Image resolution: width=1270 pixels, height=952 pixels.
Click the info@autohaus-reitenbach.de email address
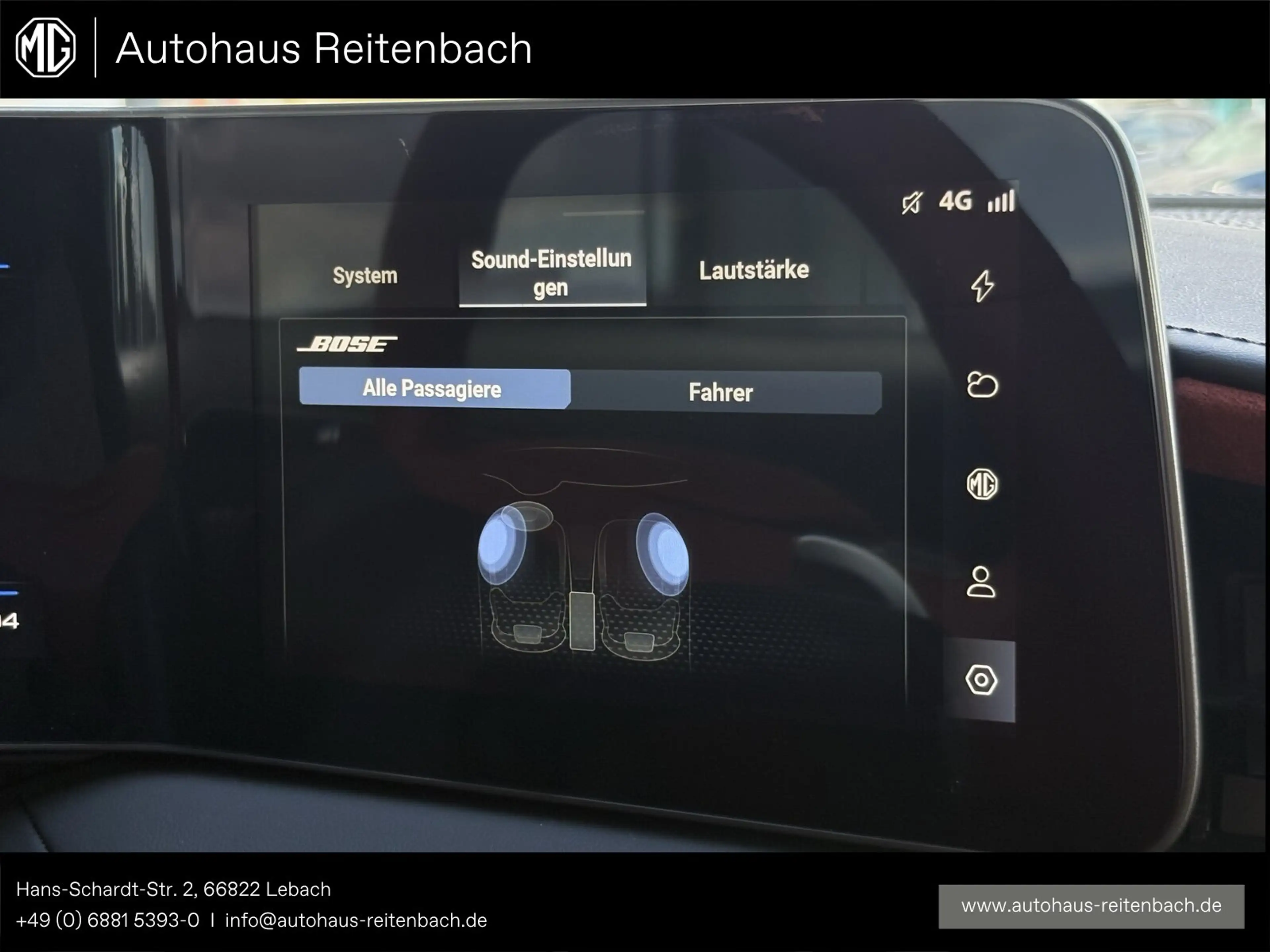pos(356,920)
